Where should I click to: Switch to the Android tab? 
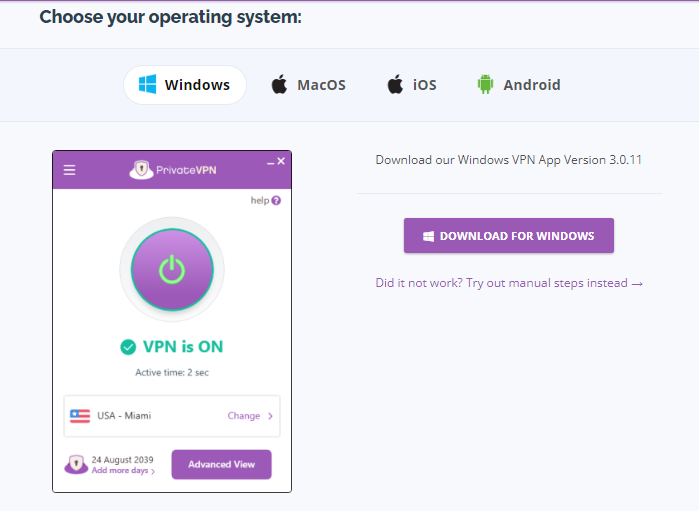[x=519, y=85]
